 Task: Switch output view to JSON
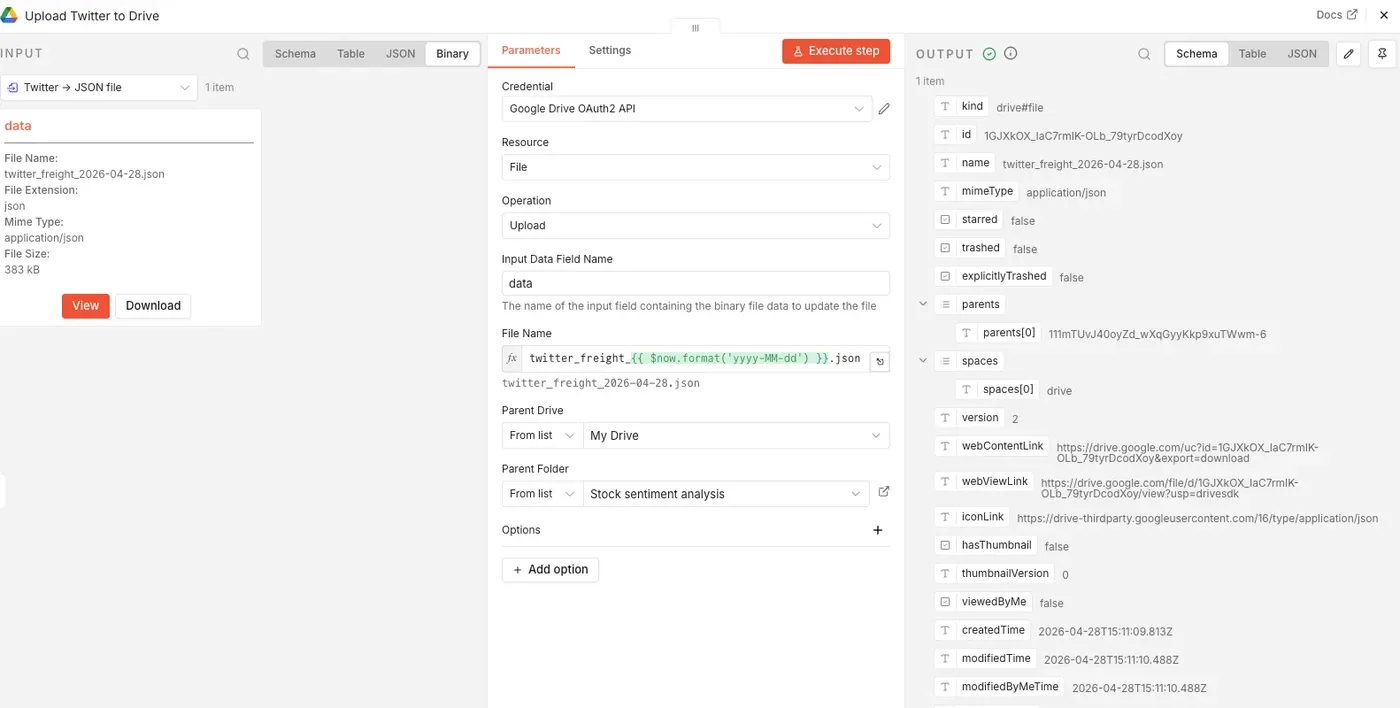pos(1302,54)
